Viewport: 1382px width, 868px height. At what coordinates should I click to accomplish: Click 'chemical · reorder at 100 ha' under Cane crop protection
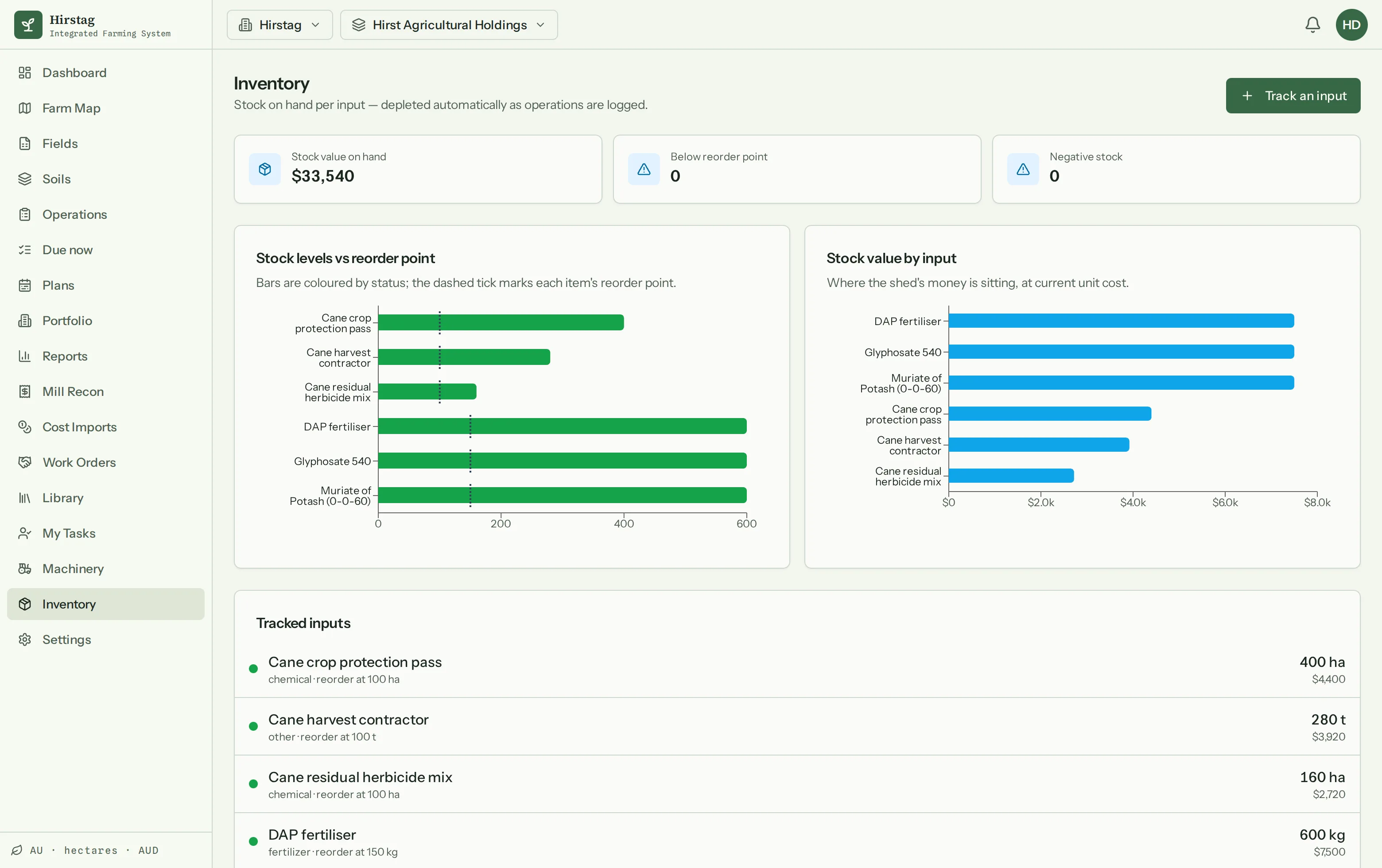[334, 679]
